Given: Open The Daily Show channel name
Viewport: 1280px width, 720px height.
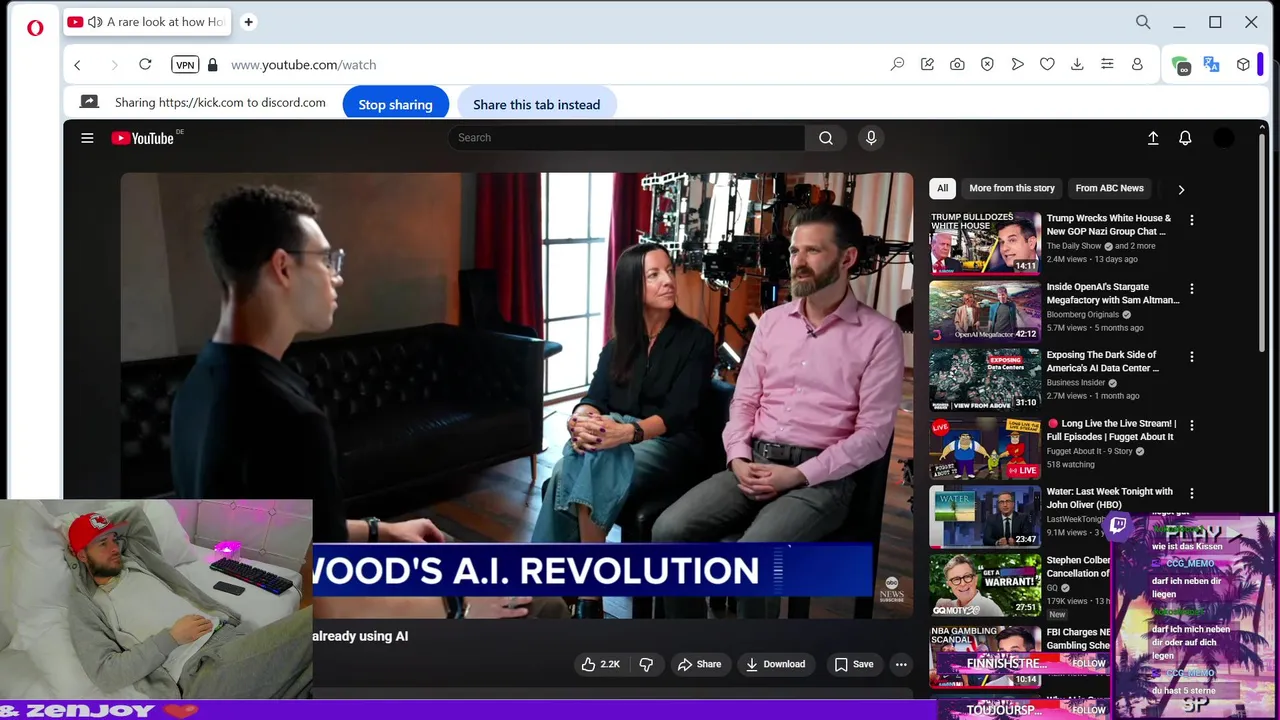Looking at the screenshot, I should coord(1074,246).
